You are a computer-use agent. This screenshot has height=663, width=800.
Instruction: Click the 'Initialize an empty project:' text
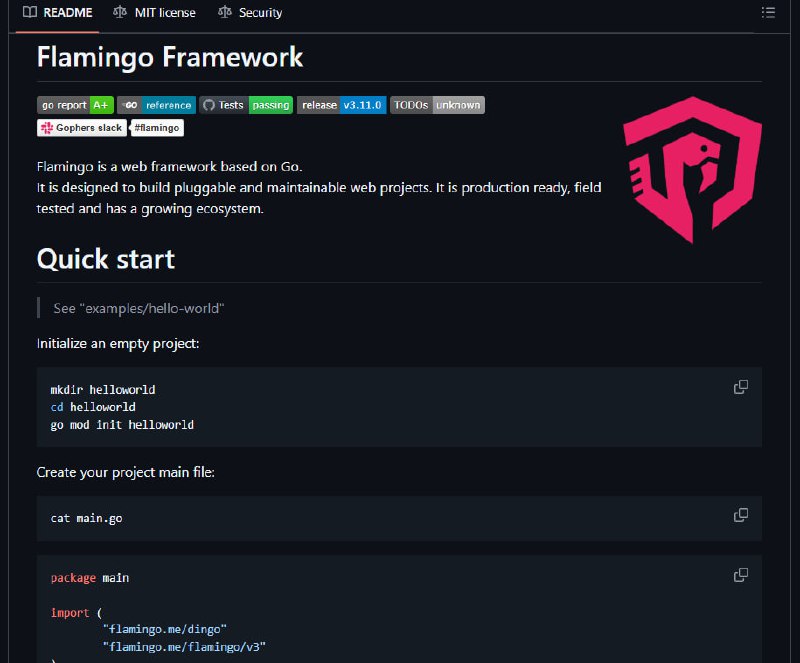tap(118, 343)
